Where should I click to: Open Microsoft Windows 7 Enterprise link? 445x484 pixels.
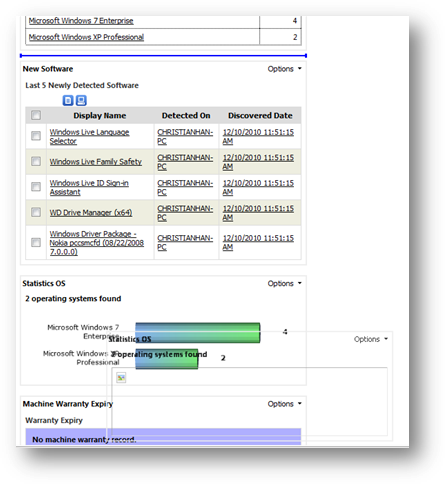point(81,21)
